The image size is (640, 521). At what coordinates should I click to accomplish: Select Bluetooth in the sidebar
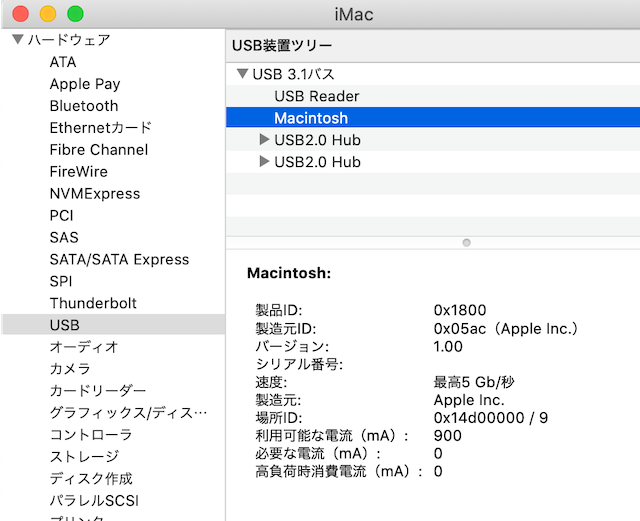pyautogui.click(x=84, y=106)
